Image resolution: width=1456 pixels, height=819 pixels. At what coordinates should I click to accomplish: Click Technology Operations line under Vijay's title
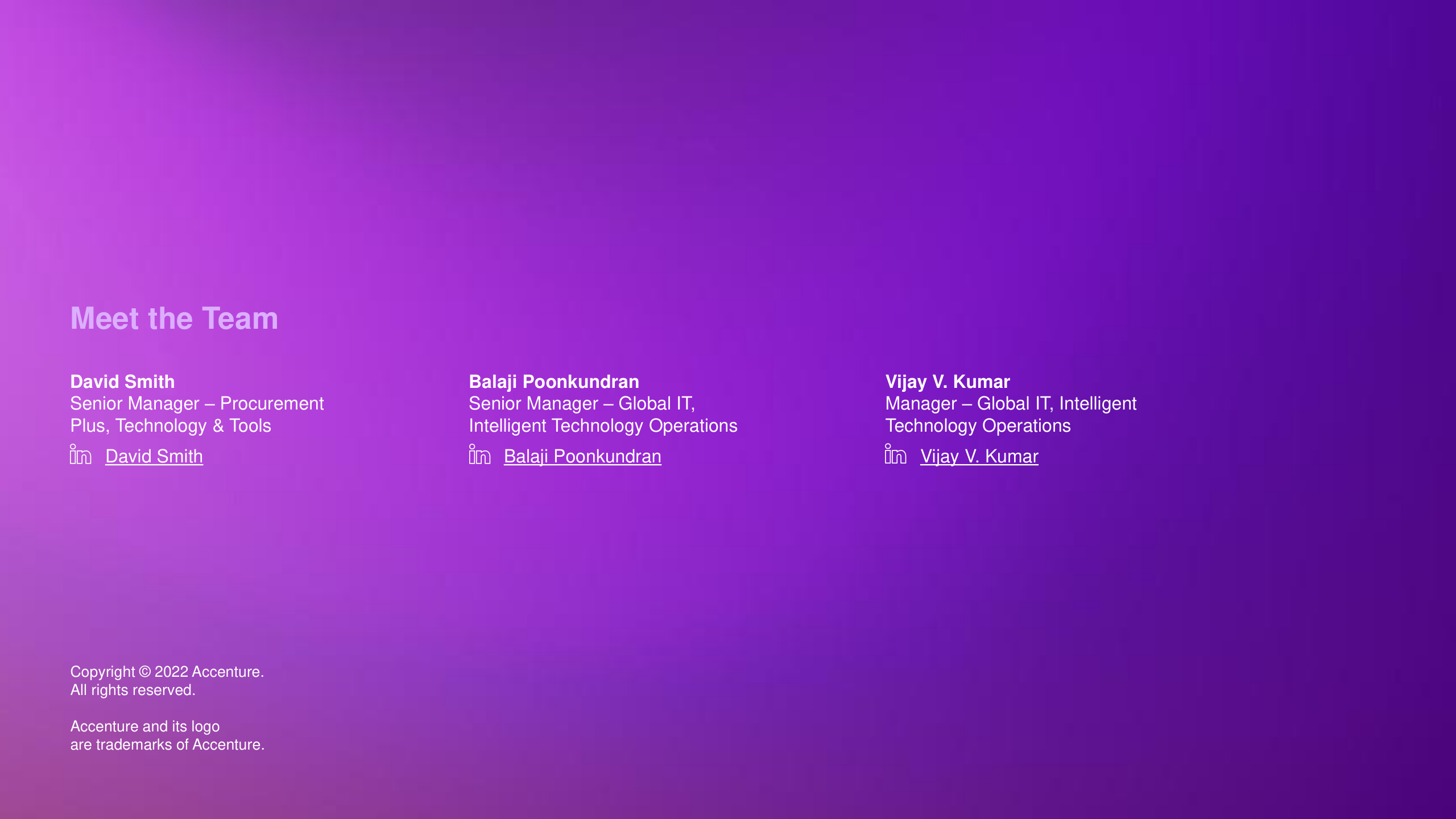point(978,426)
